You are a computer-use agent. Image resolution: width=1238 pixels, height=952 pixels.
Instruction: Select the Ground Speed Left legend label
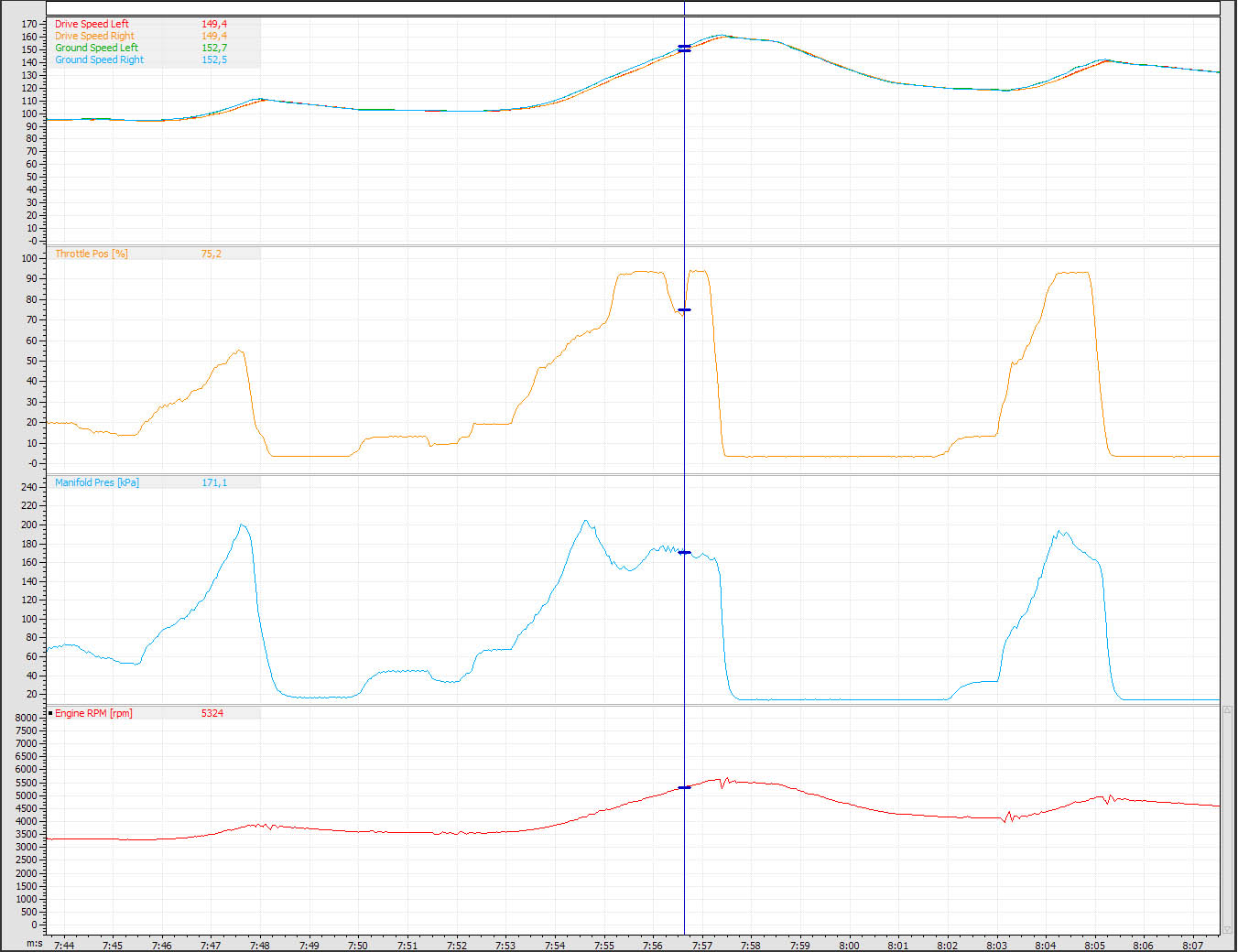click(96, 48)
